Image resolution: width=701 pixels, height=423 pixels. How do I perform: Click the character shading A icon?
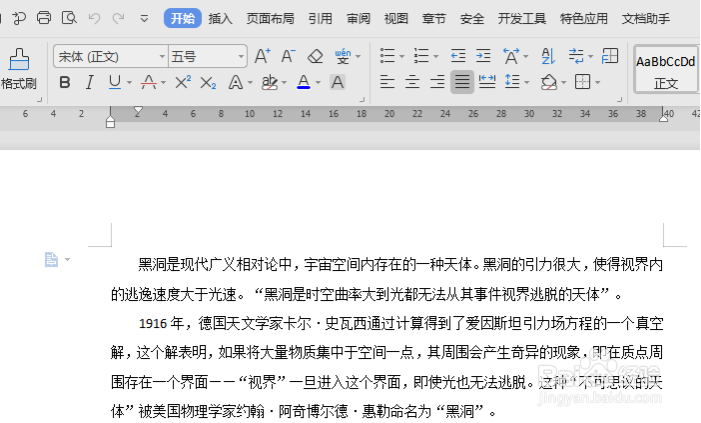pyautogui.click(x=338, y=82)
